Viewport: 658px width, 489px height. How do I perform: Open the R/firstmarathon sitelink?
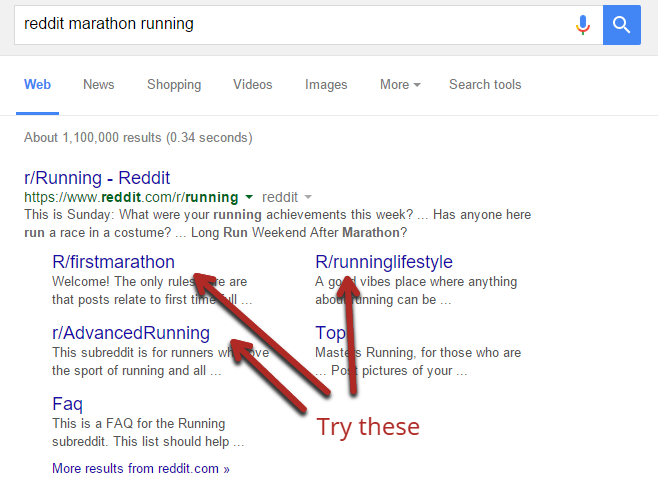click(113, 262)
